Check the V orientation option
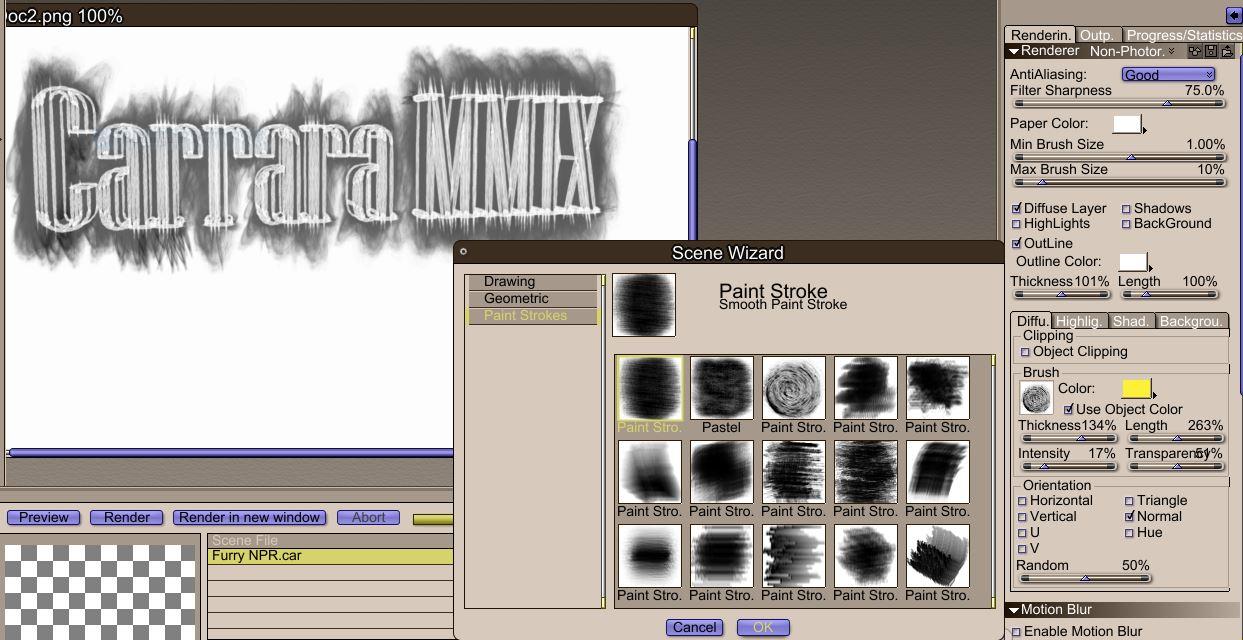 coord(1022,549)
